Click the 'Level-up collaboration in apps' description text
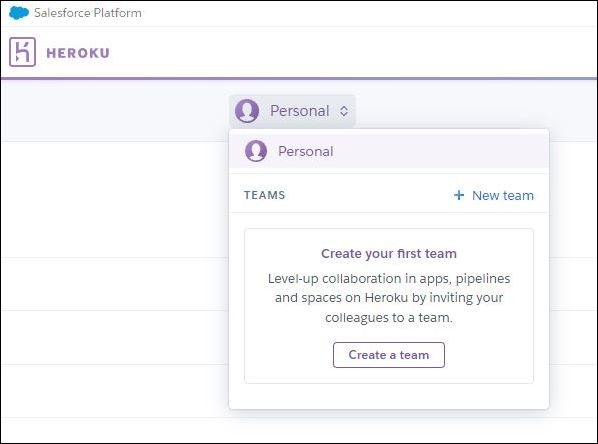This screenshot has height=444, width=598. 389,298
